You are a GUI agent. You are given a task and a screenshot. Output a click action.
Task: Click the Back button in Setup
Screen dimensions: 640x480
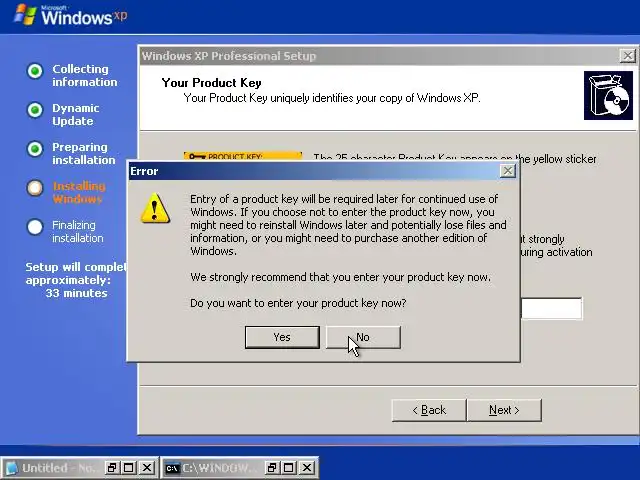[x=429, y=410]
